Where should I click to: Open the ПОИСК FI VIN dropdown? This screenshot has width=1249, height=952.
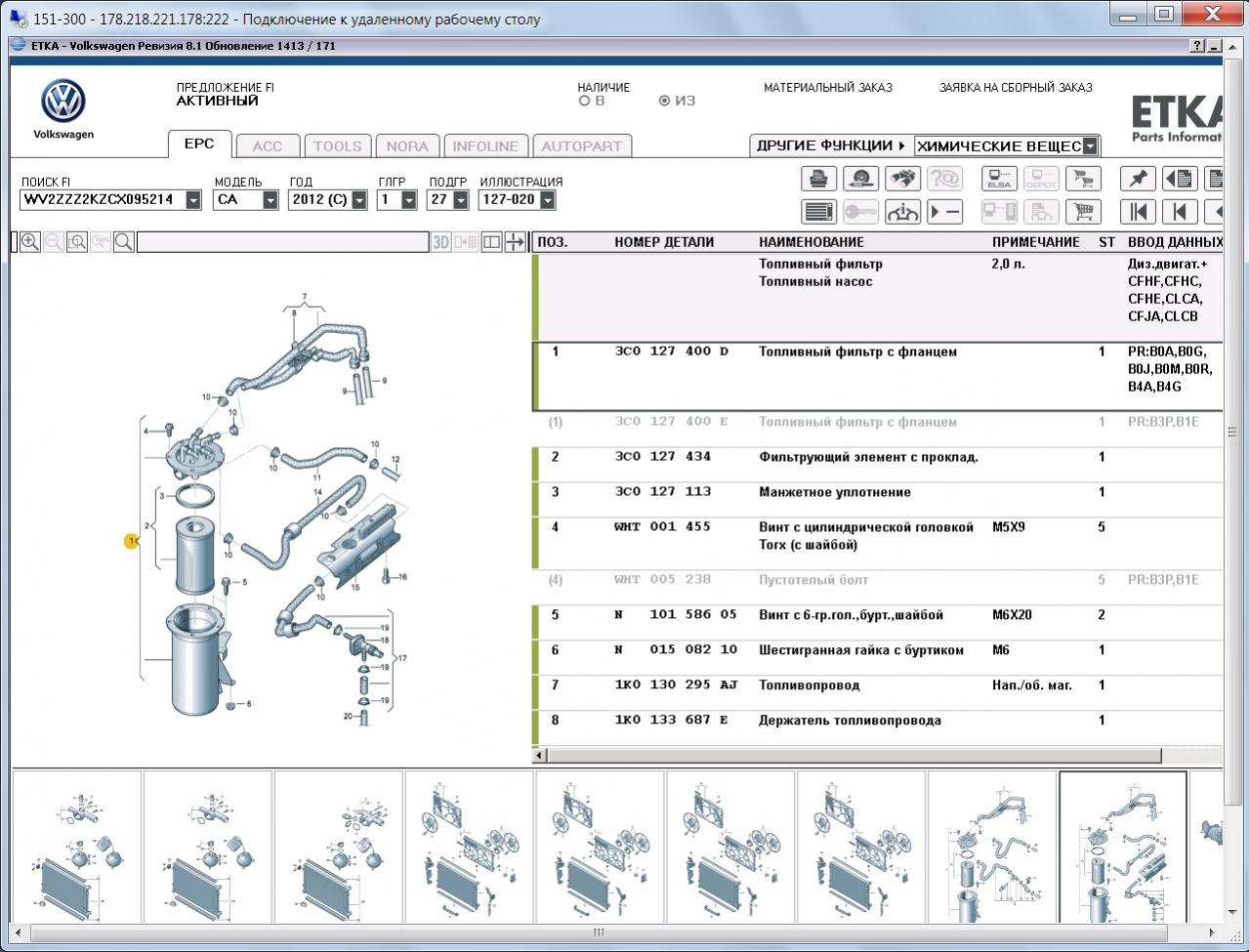click(193, 200)
